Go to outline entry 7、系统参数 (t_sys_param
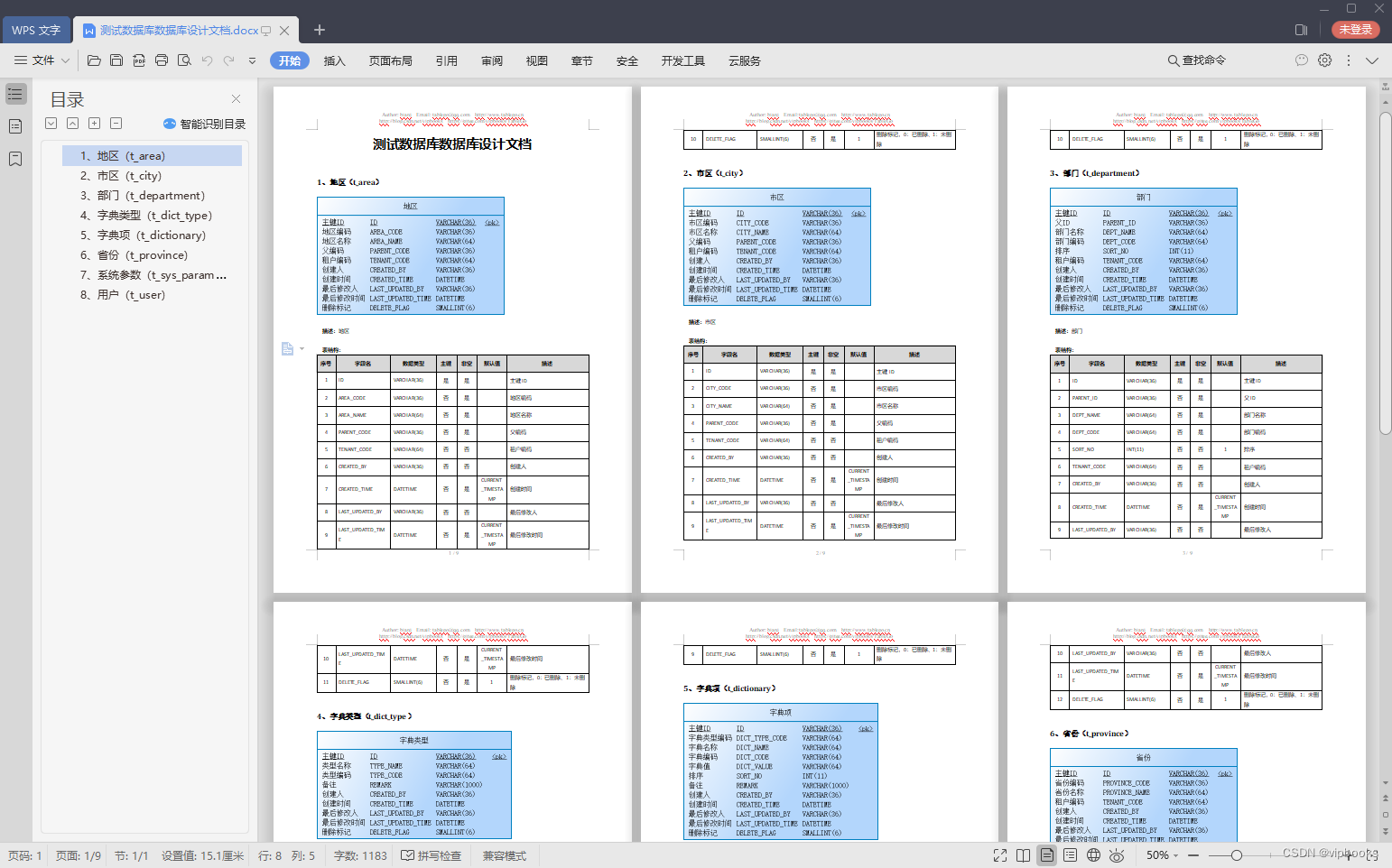Screen dimensions: 1392x868 pyautogui.click(x=152, y=275)
